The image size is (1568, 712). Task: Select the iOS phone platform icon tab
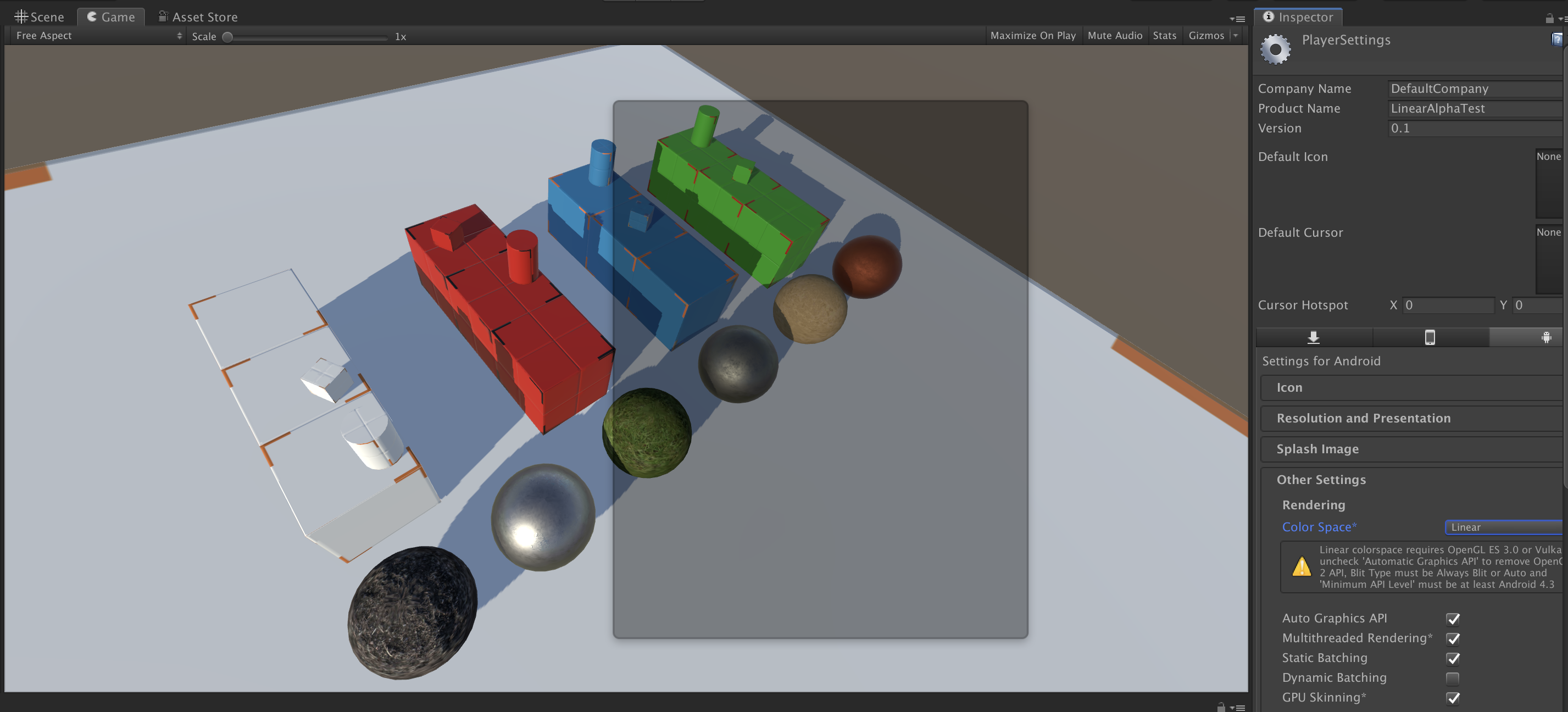(x=1429, y=337)
